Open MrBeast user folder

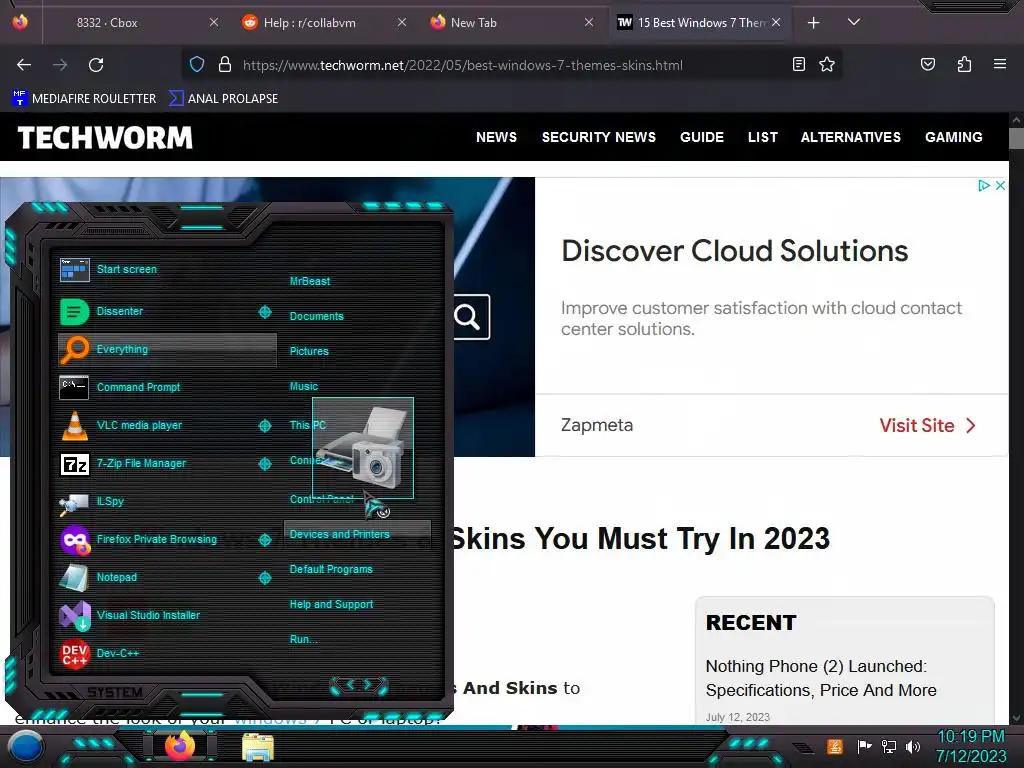[x=310, y=281]
